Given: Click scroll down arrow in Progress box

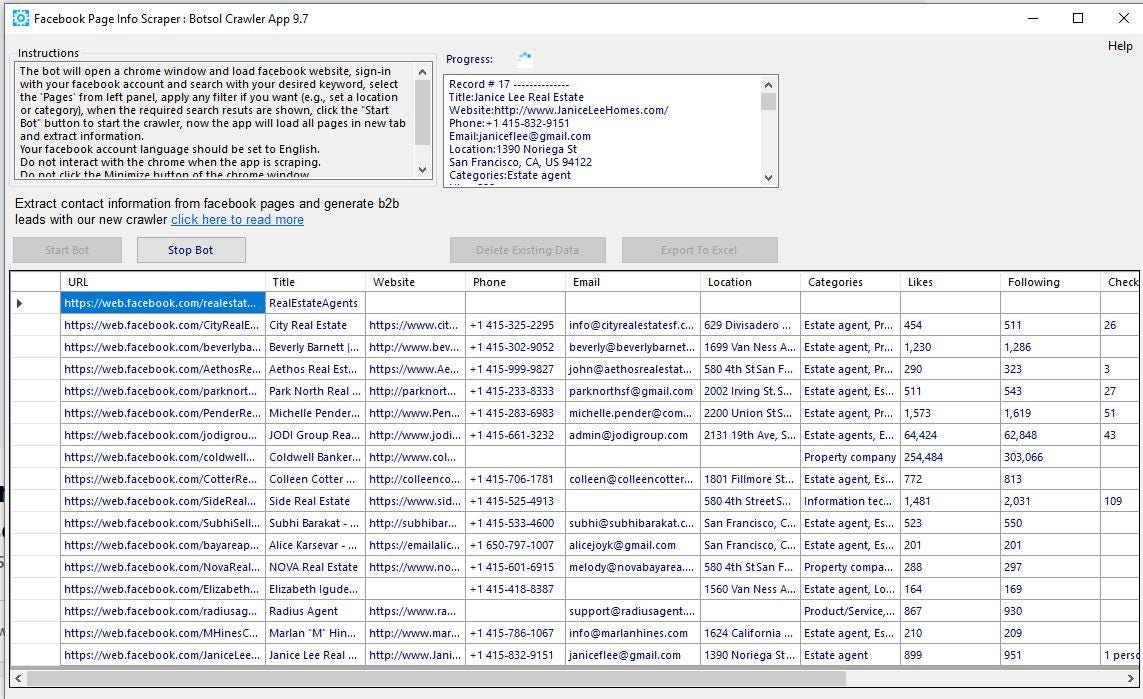Looking at the screenshot, I should (768, 177).
